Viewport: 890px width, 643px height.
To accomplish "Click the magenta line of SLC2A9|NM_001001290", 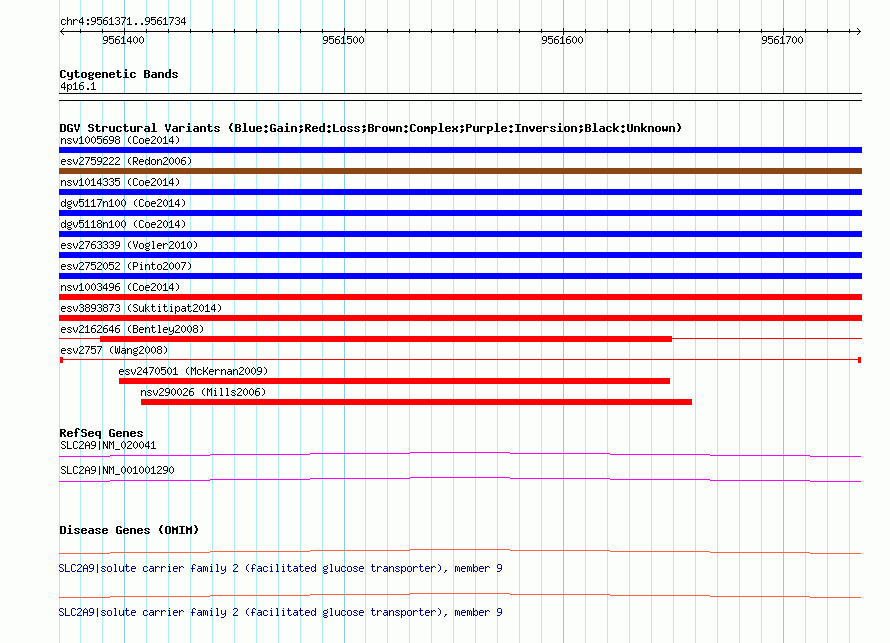I will pos(460,479).
